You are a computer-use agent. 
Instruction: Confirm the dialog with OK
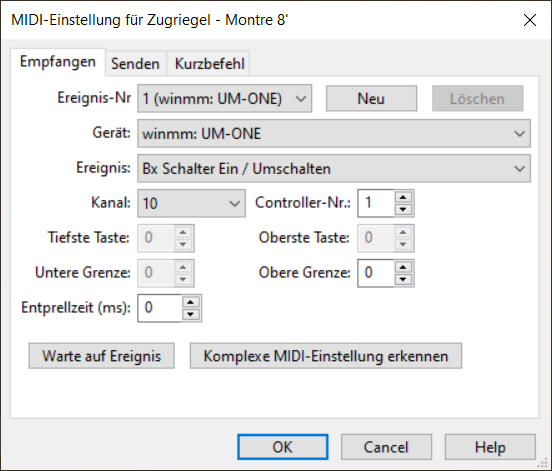click(283, 447)
